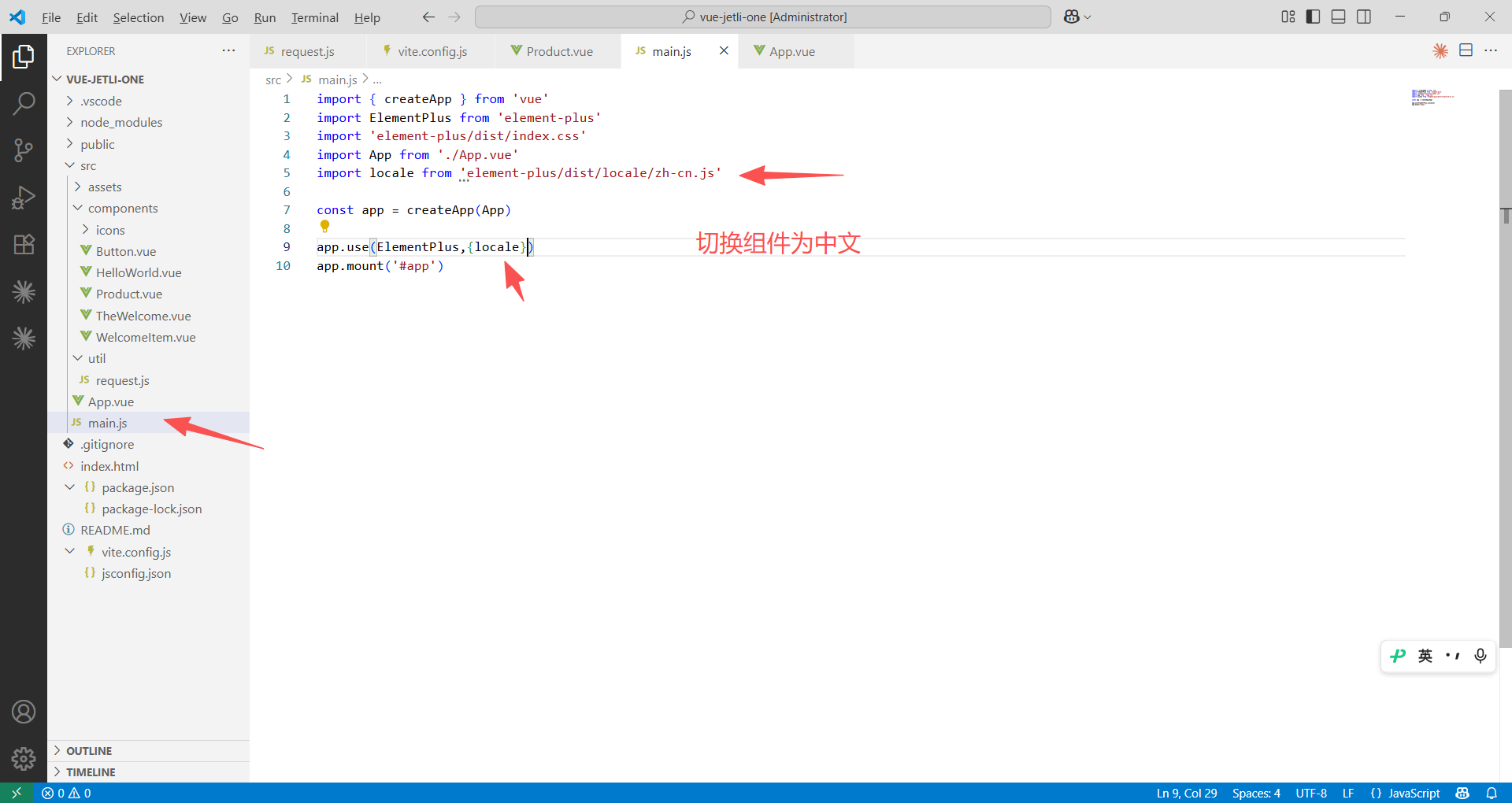Click the IME microphone voice input icon

[x=1480, y=656]
